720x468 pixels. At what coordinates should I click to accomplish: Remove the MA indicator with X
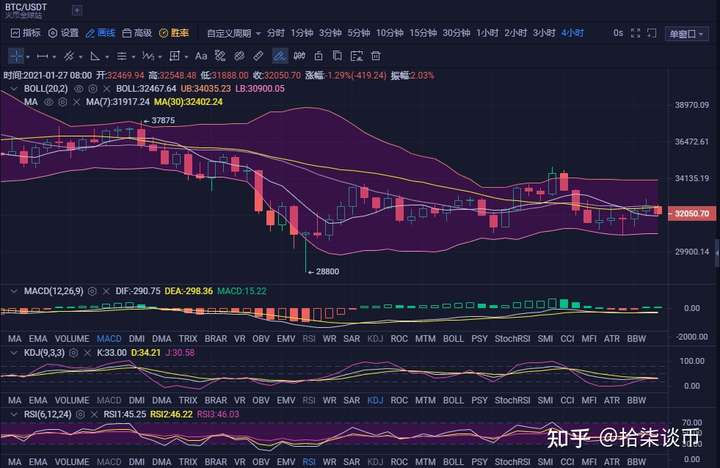76,102
